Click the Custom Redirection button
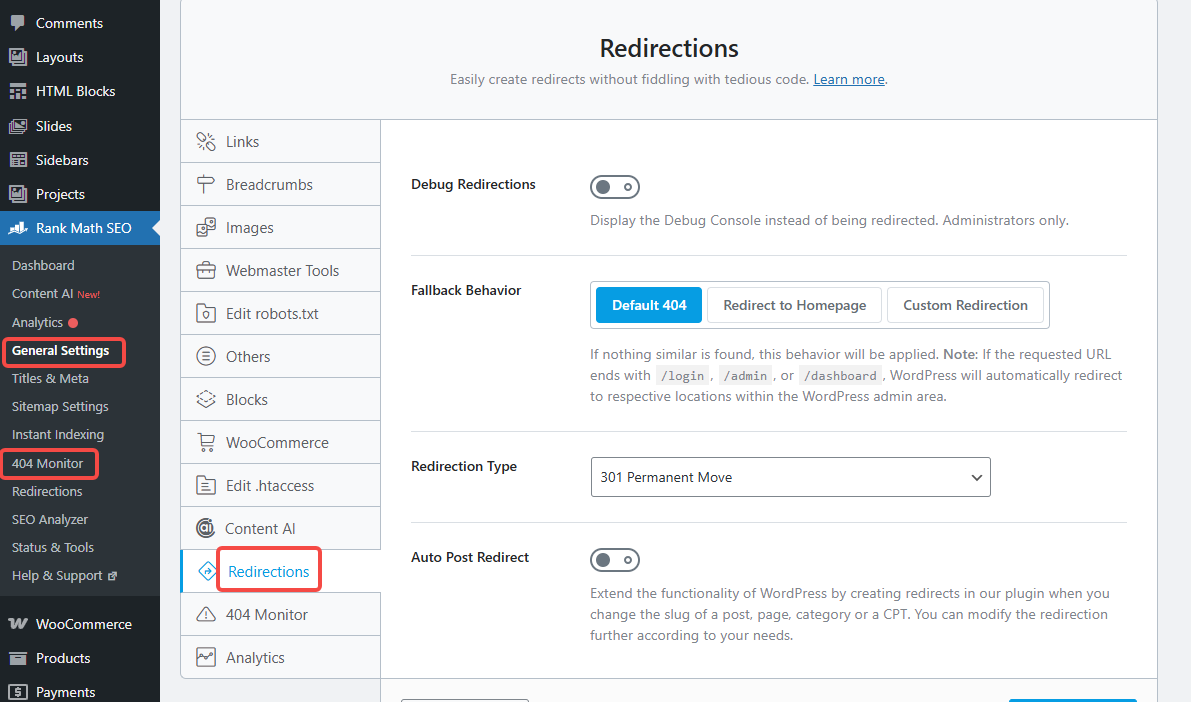The image size is (1191, 702). [x=966, y=305]
